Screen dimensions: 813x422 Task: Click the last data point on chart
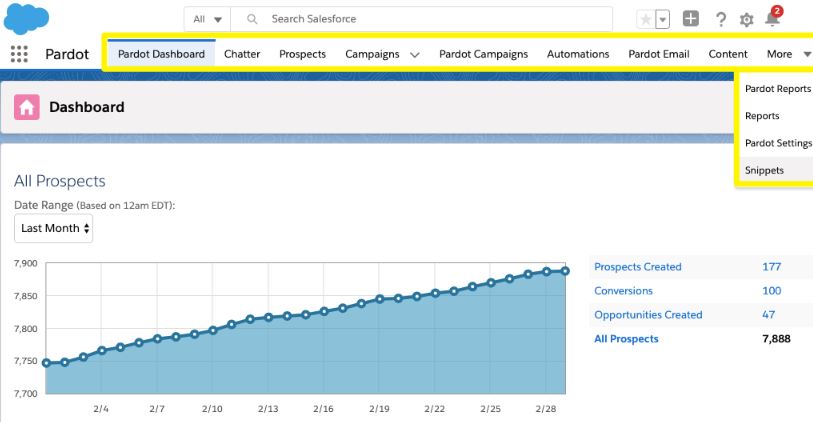pos(565,271)
